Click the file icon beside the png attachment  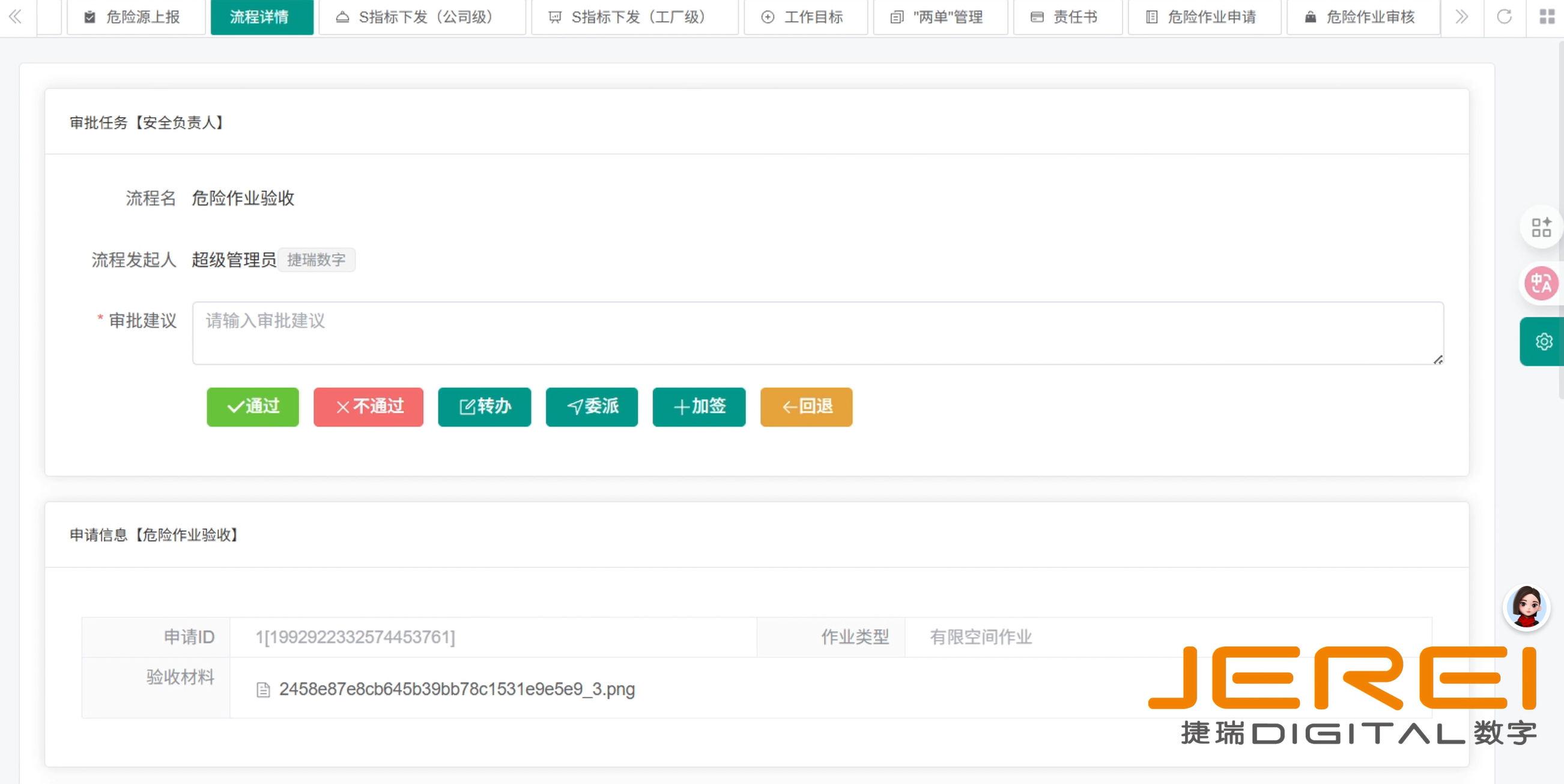(x=263, y=690)
